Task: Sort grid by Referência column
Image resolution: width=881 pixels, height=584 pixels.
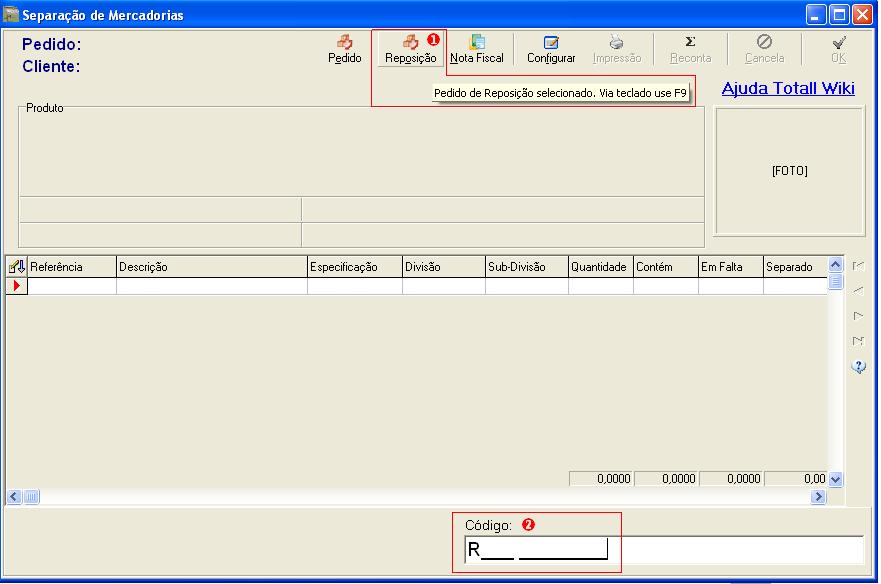Action: point(72,267)
